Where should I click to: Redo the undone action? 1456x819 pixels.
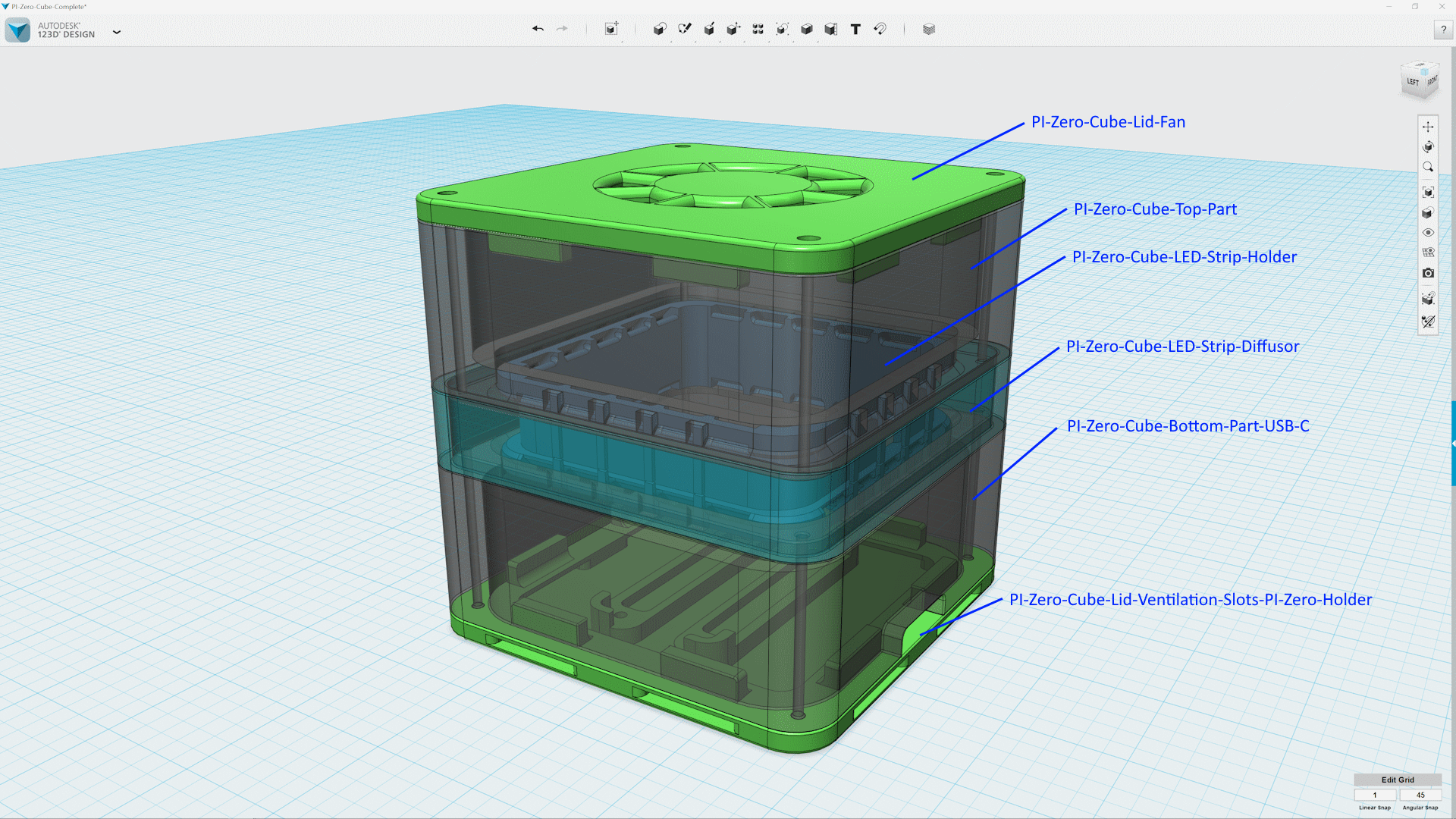[x=562, y=29]
